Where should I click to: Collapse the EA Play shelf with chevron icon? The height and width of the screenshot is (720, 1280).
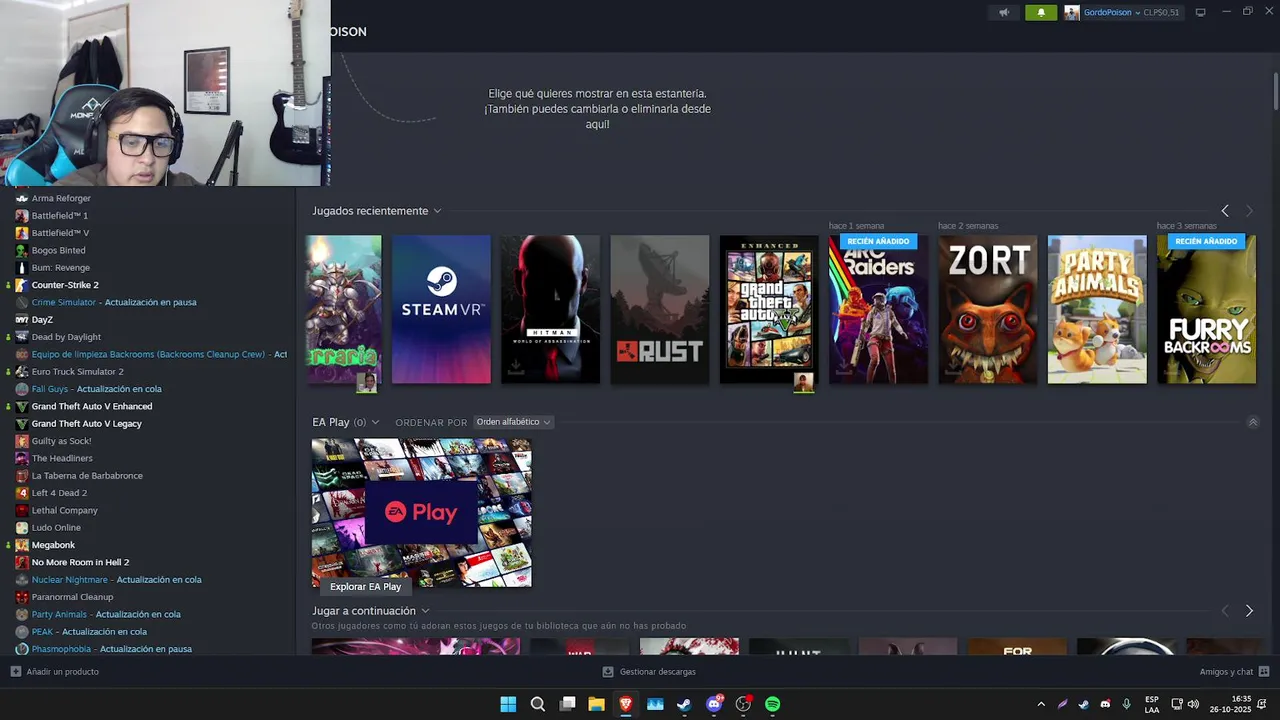(x=1253, y=422)
